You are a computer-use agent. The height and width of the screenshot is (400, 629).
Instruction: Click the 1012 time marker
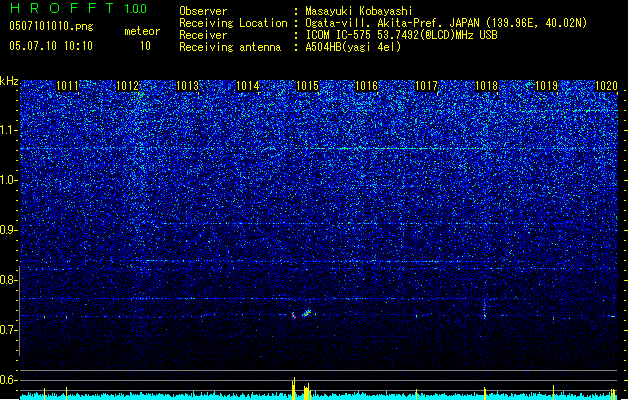click(128, 86)
